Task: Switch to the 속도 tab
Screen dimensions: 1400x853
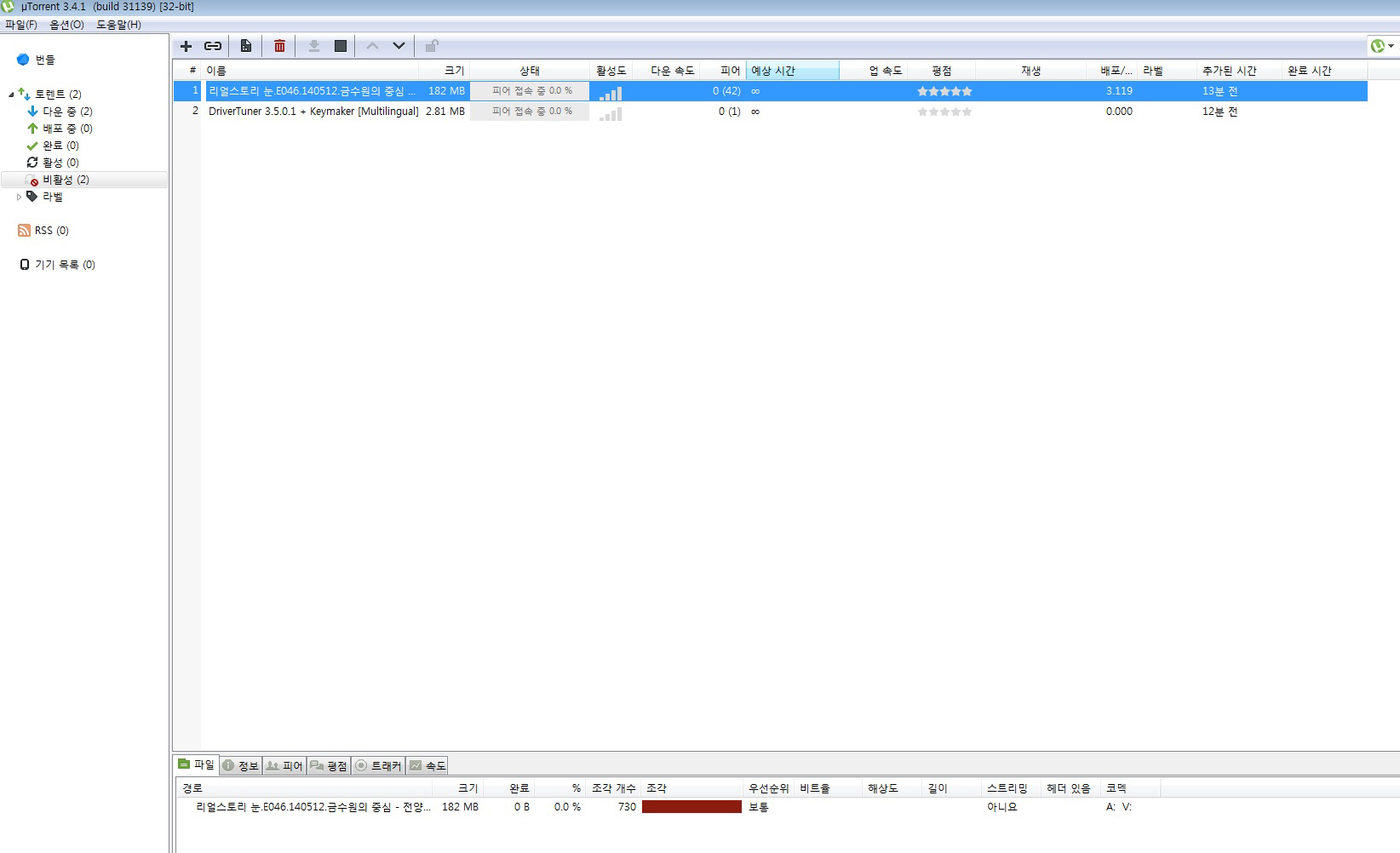Action: click(427, 765)
